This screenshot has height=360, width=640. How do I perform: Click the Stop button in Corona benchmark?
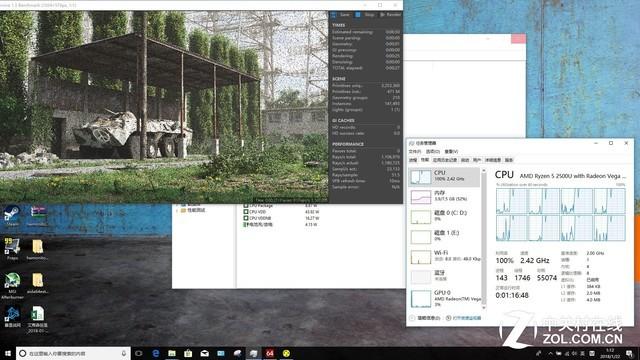365,15
